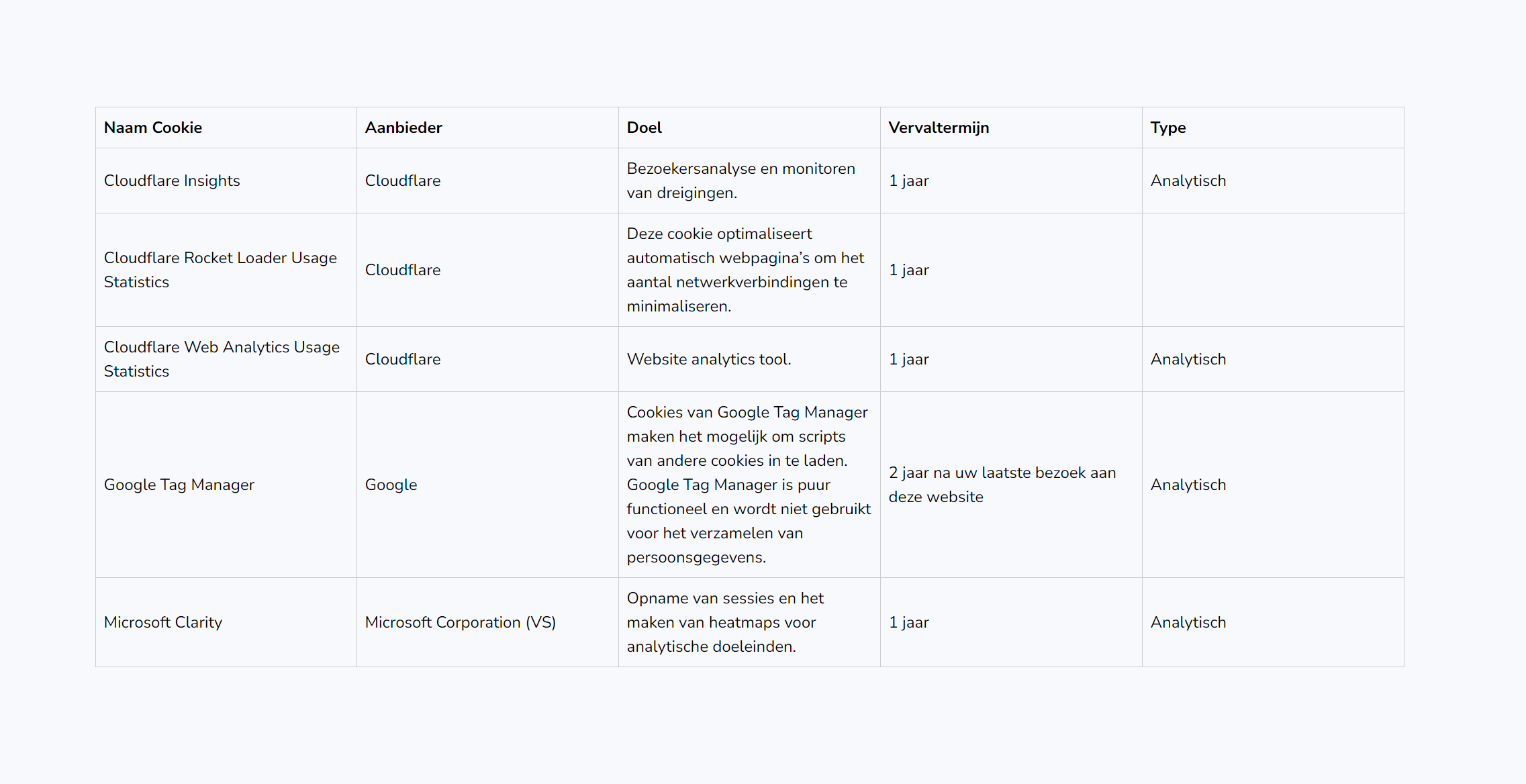
Task: Click the Microsoft Corporation (VS) provider cell
Action: (487, 622)
